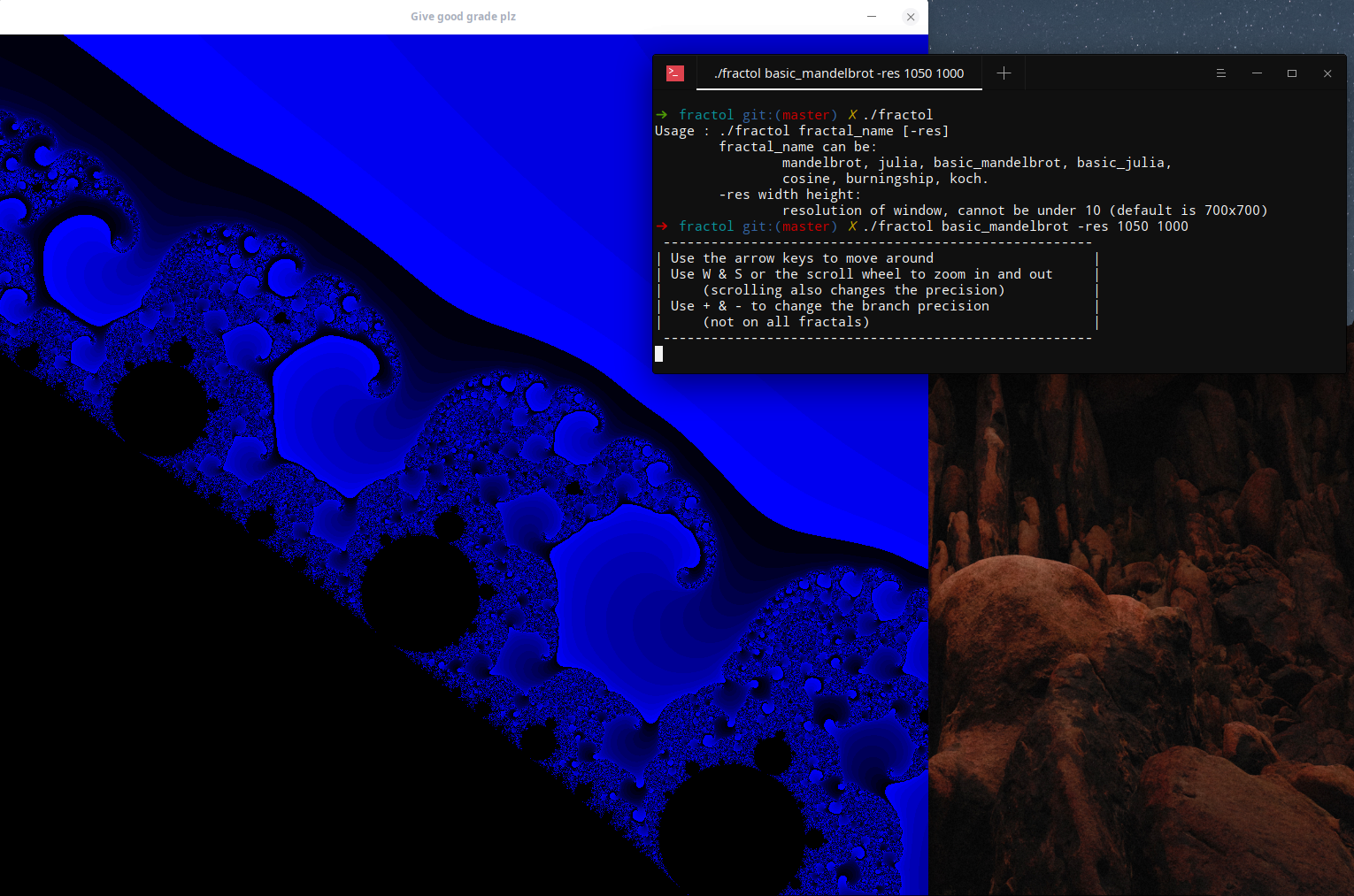Click the first prompt line ending in './fractol'
1354x896 pixels.
[x=794, y=115]
